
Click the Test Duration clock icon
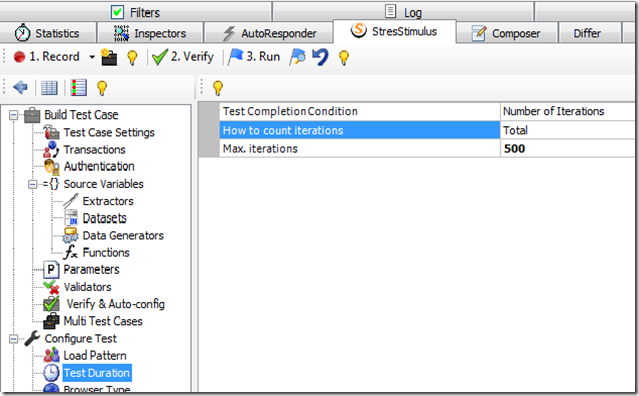pyautogui.click(x=52, y=373)
